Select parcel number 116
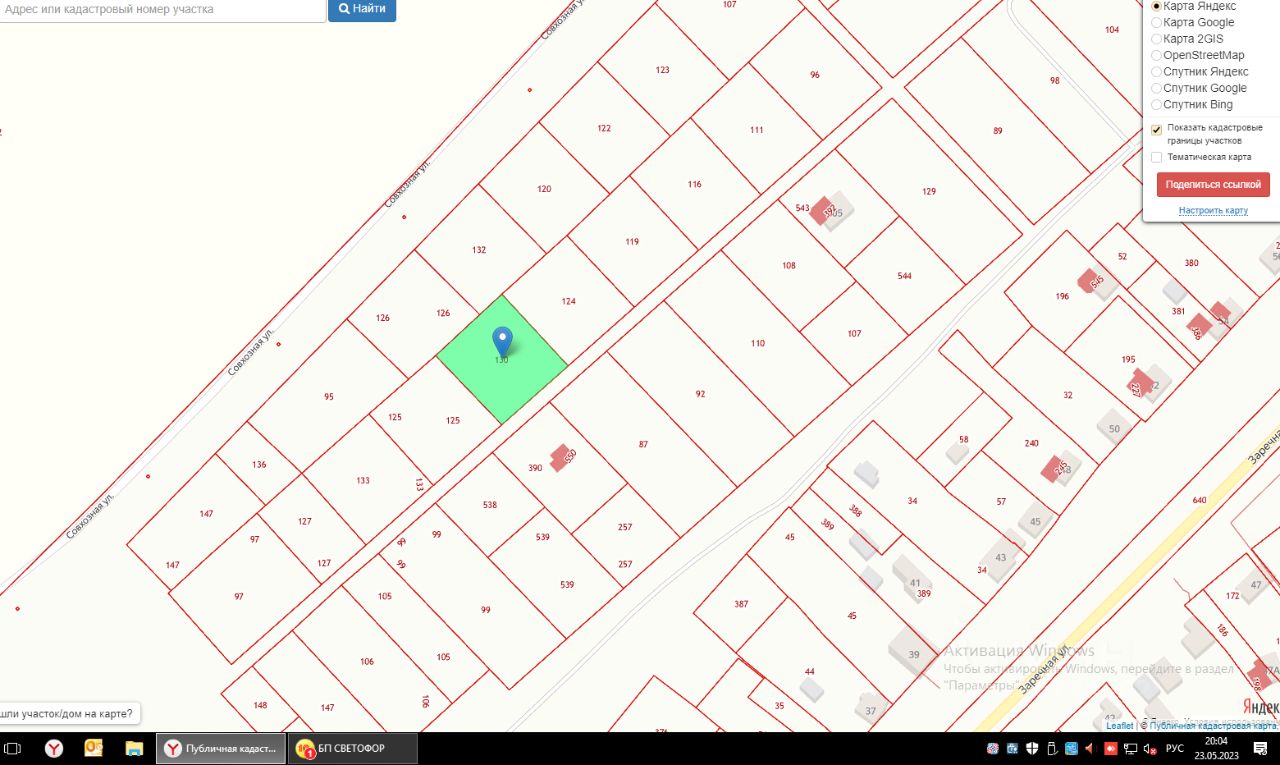 click(695, 184)
